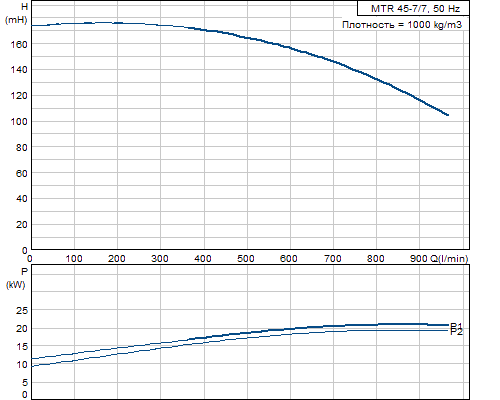500x400 pixels.
Task: Click the 700 tick on the flow axis
Action: 332,259
